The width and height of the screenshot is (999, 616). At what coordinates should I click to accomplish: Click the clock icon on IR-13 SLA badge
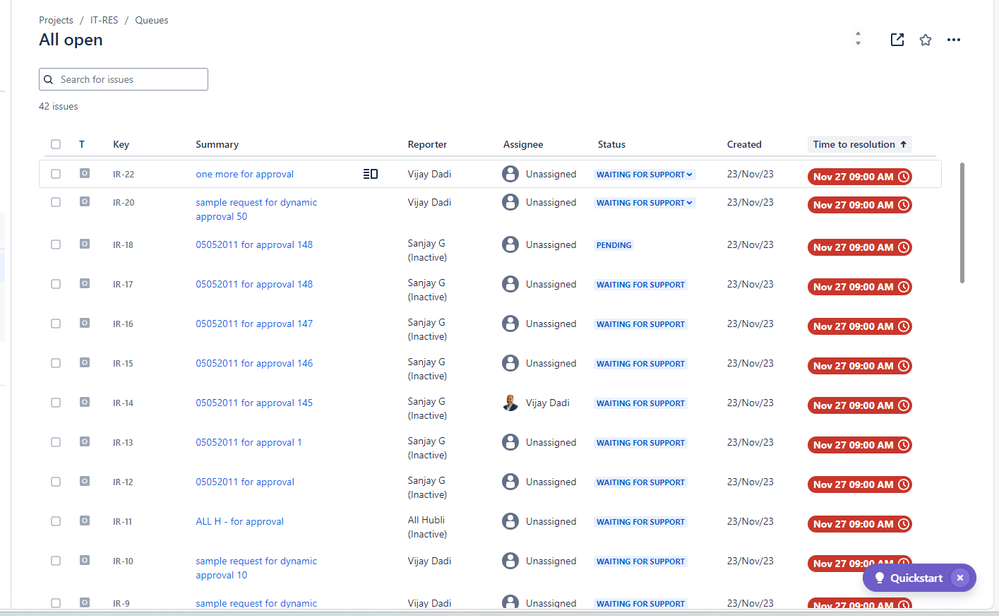click(x=903, y=445)
